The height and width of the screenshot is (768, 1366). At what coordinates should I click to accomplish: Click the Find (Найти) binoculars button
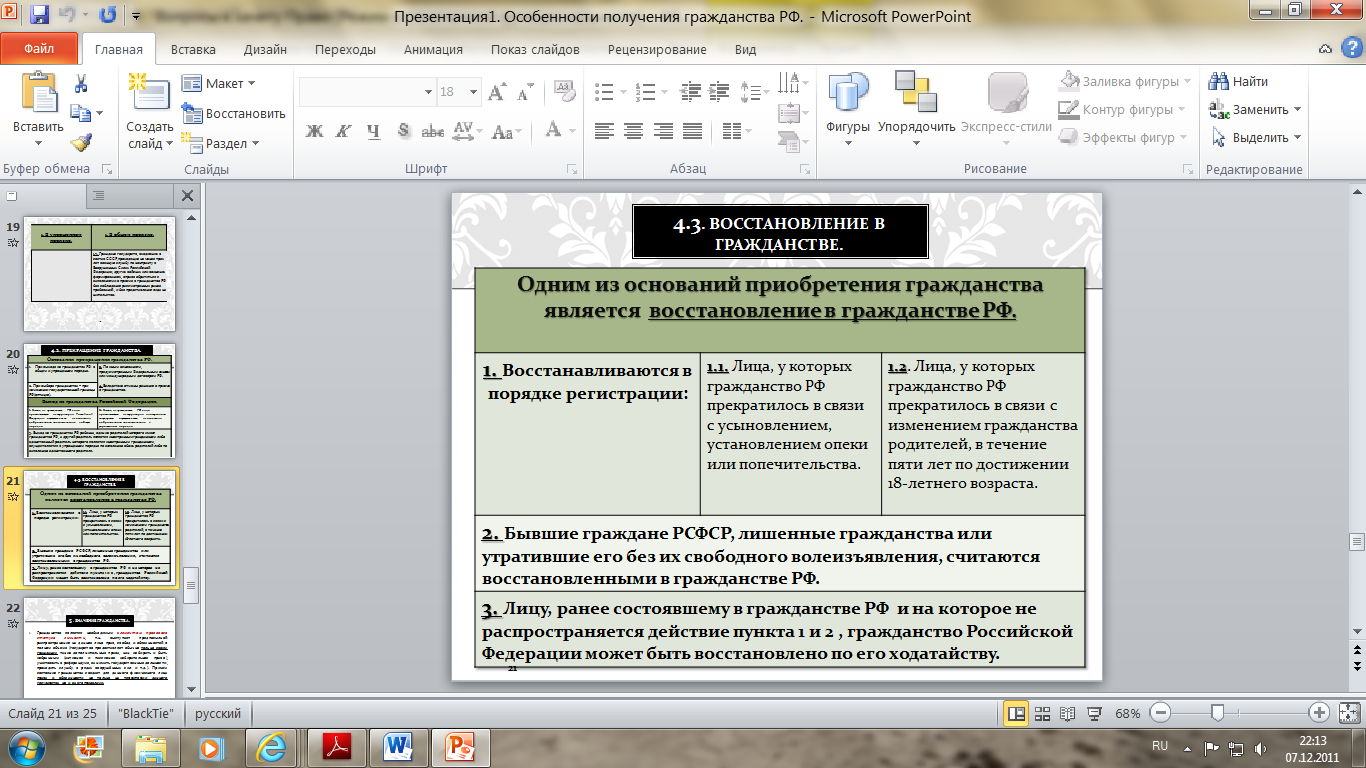[1238, 82]
